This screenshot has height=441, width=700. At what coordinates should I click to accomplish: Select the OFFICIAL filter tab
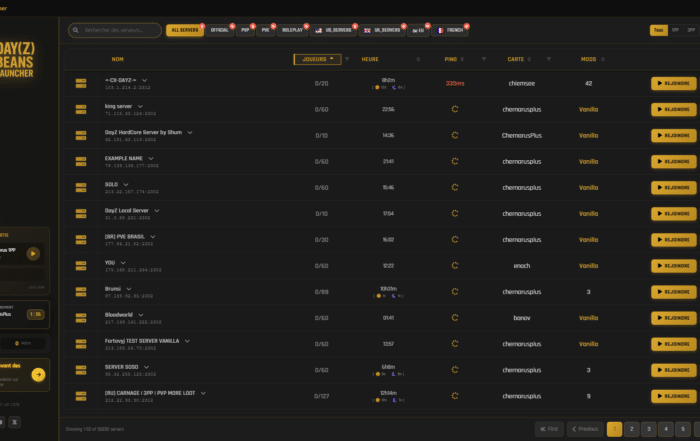pyautogui.click(x=219, y=30)
